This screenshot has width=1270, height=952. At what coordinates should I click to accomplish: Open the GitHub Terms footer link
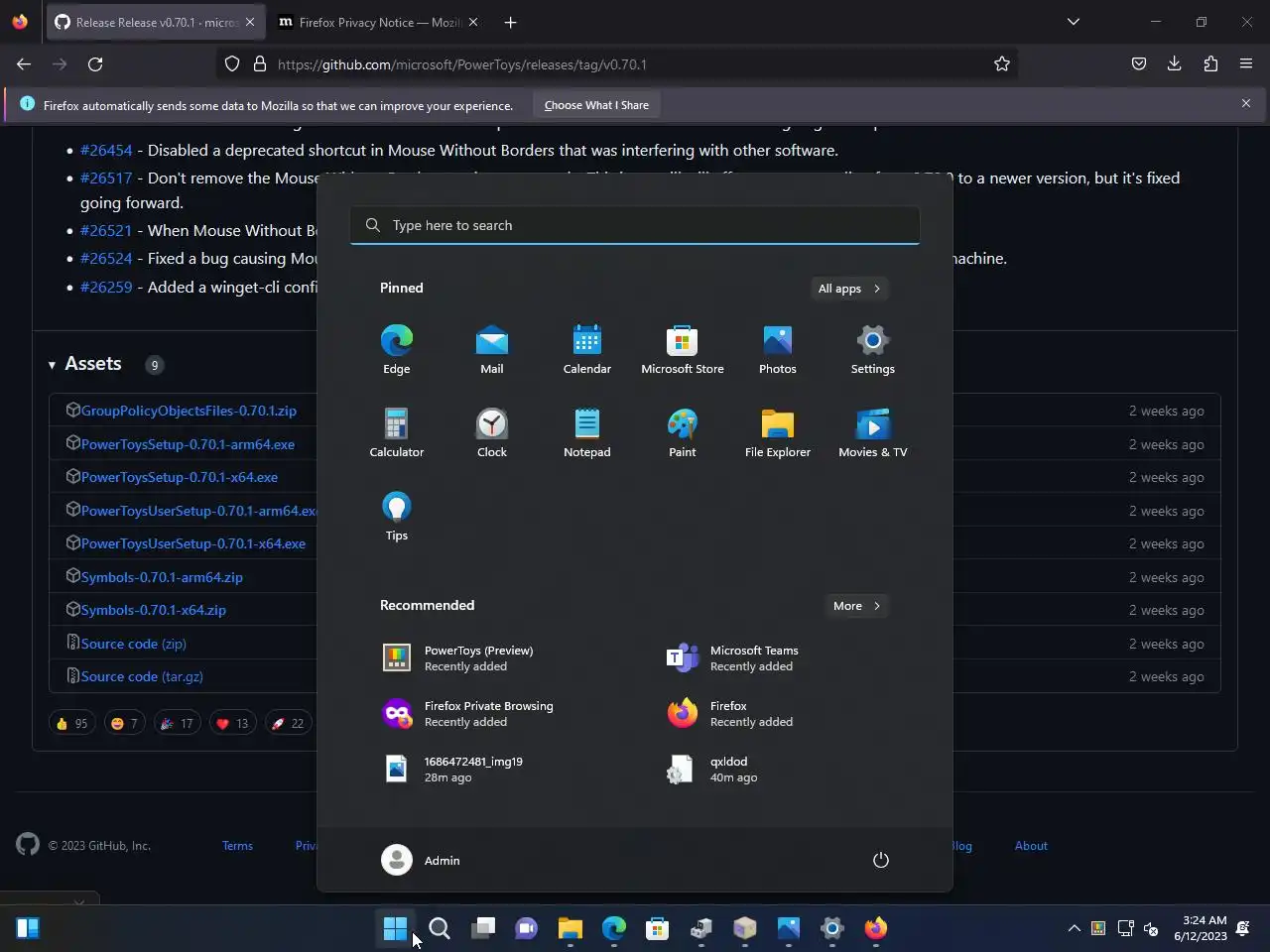coord(237,846)
